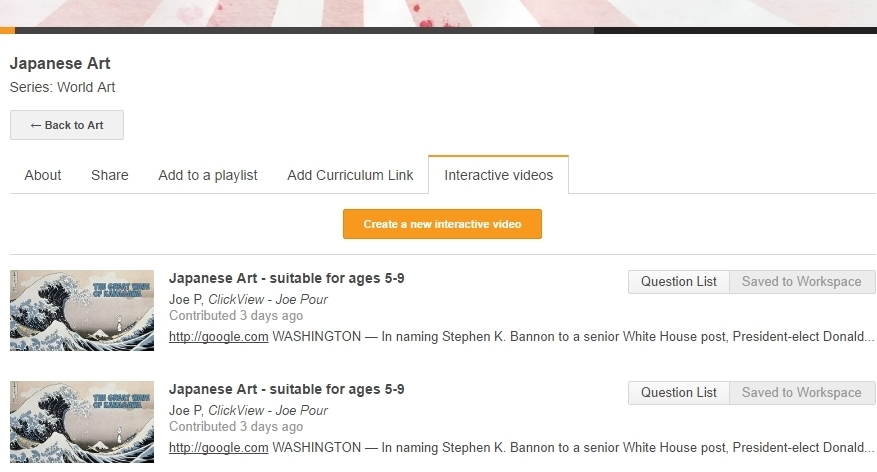Click the author name Joe P in the first entry
The height and width of the screenshot is (472, 877).
pyautogui.click(x=186, y=299)
